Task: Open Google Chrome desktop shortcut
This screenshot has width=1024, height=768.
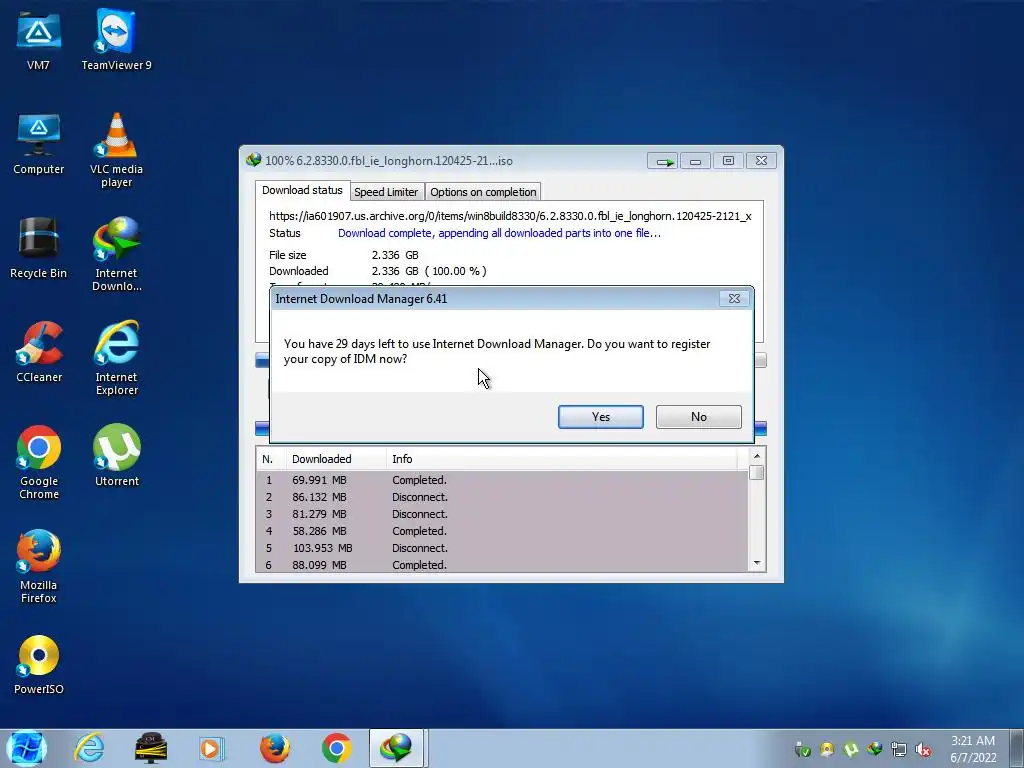Action: [39, 462]
